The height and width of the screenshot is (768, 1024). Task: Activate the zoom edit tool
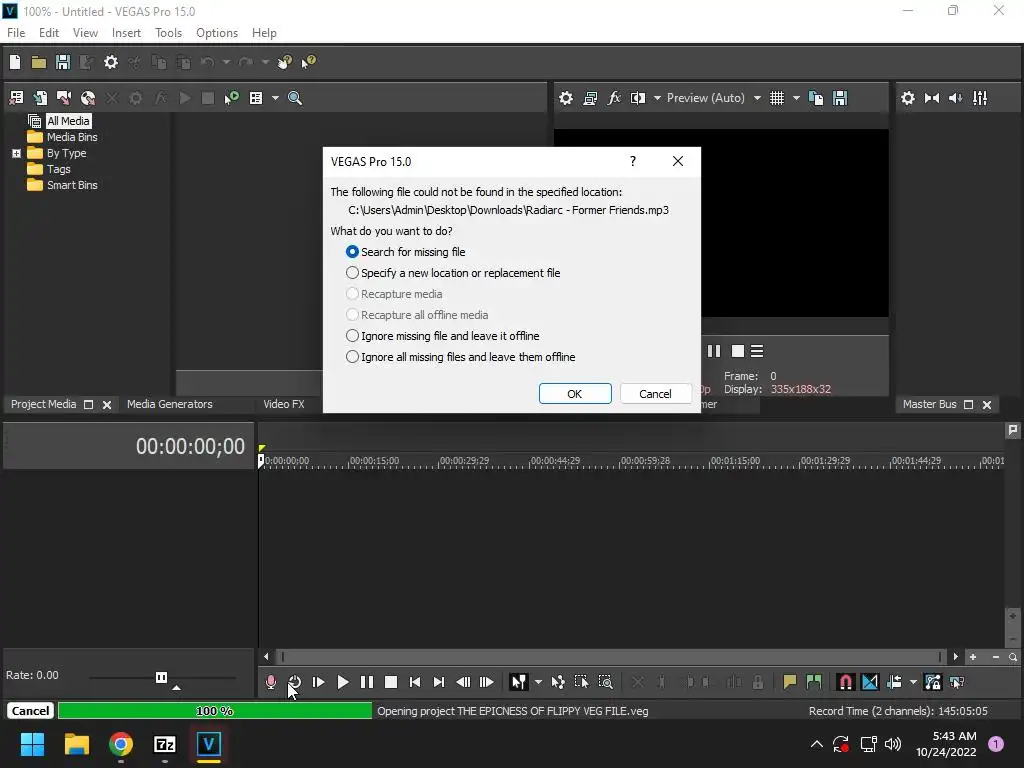coord(605,682)
